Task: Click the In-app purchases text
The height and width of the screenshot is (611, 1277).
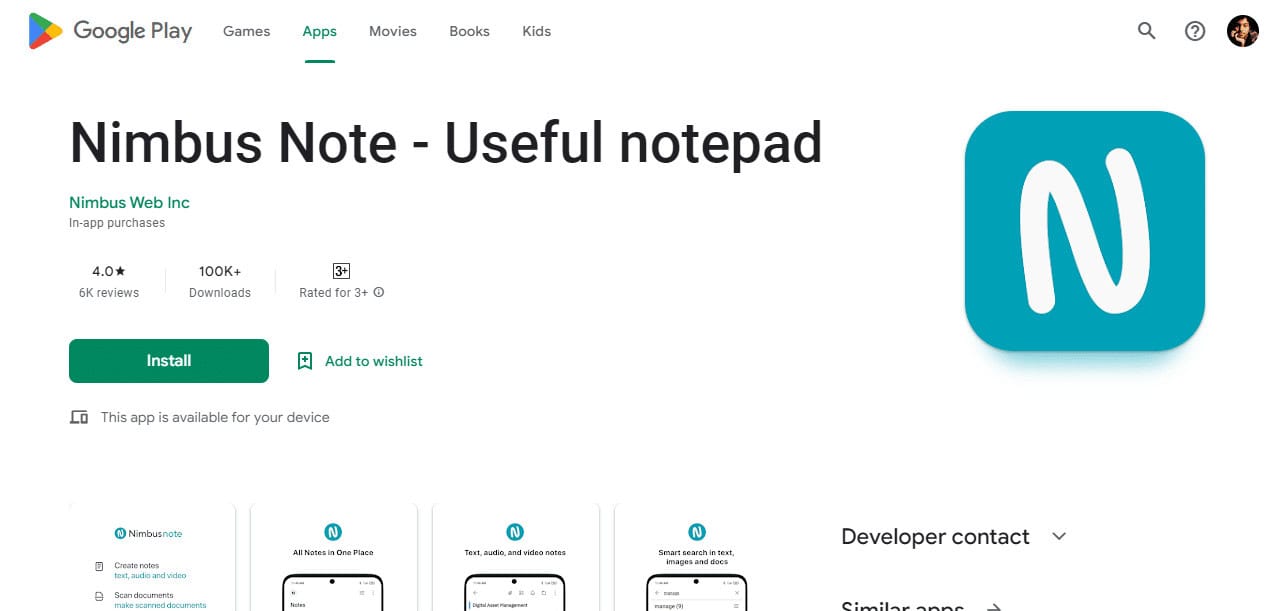Action: pos(117,223)
